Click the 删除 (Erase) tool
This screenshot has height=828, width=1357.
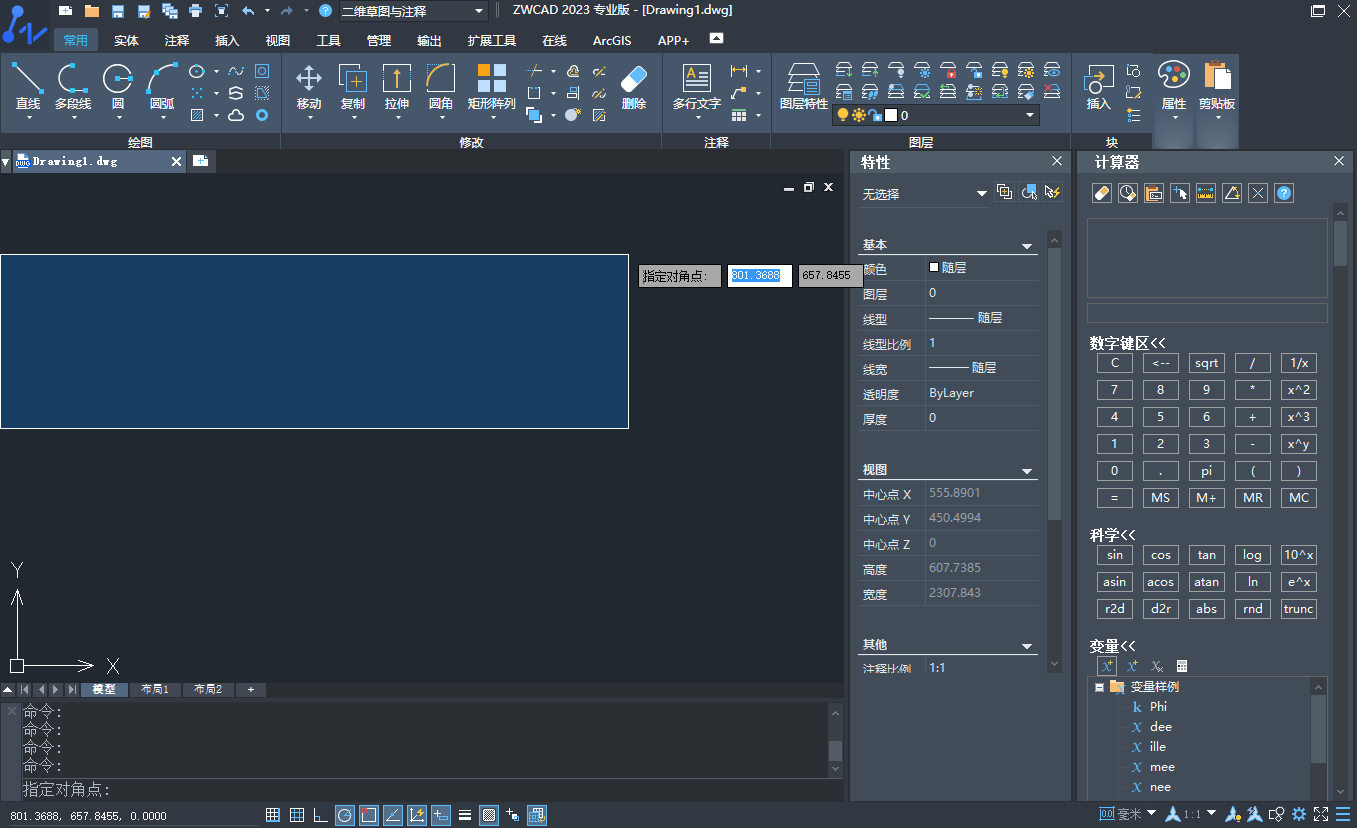pyautogui.click(x=633, y=85)
